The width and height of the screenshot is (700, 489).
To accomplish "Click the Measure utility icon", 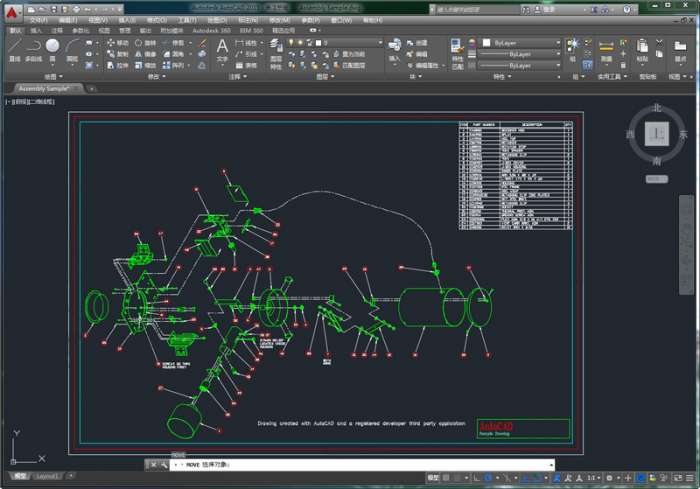I will (x=606, y=49).
